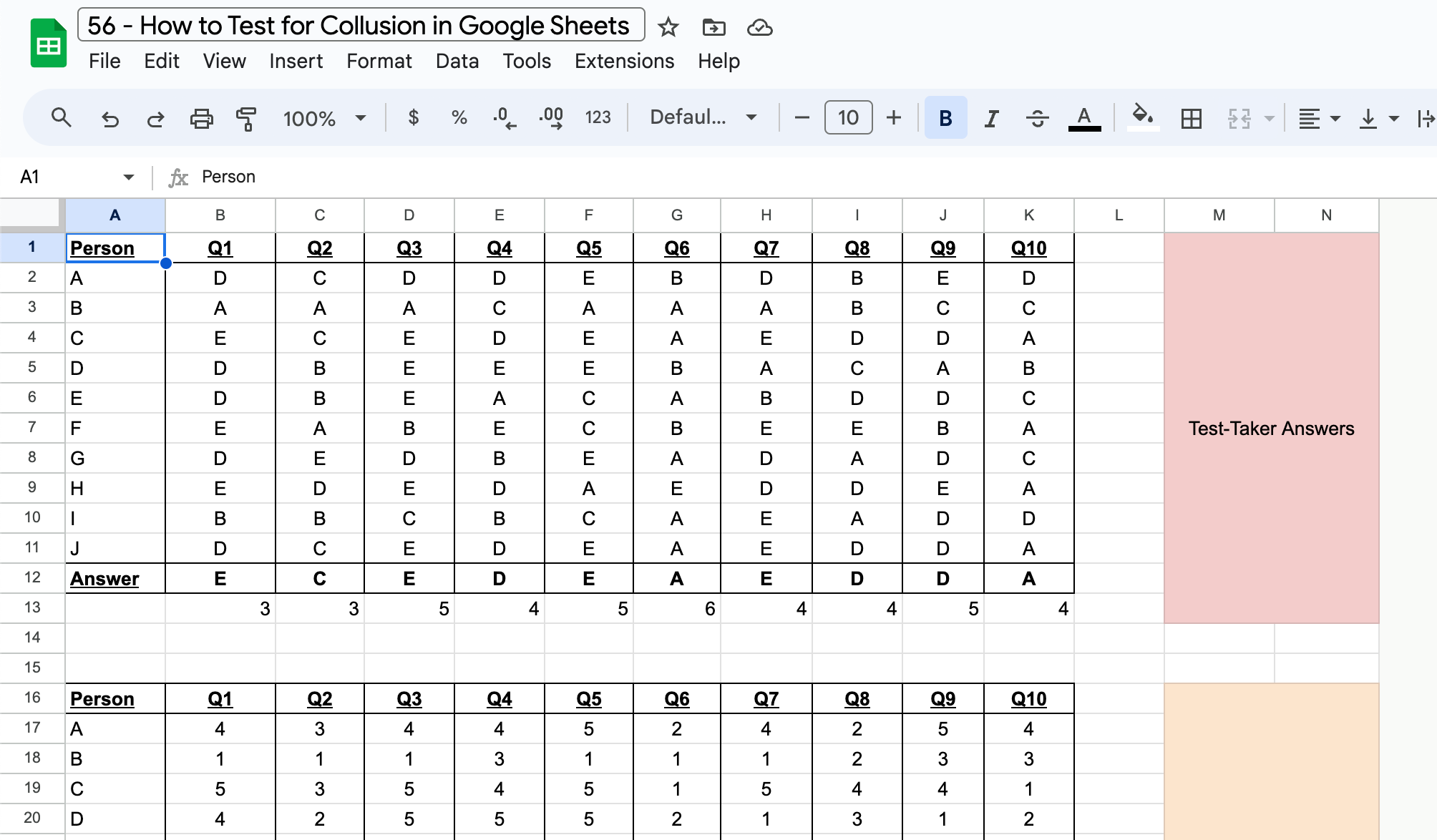Open the Default font dropdown
The image size is (1437, 840).
click(703, 117)
